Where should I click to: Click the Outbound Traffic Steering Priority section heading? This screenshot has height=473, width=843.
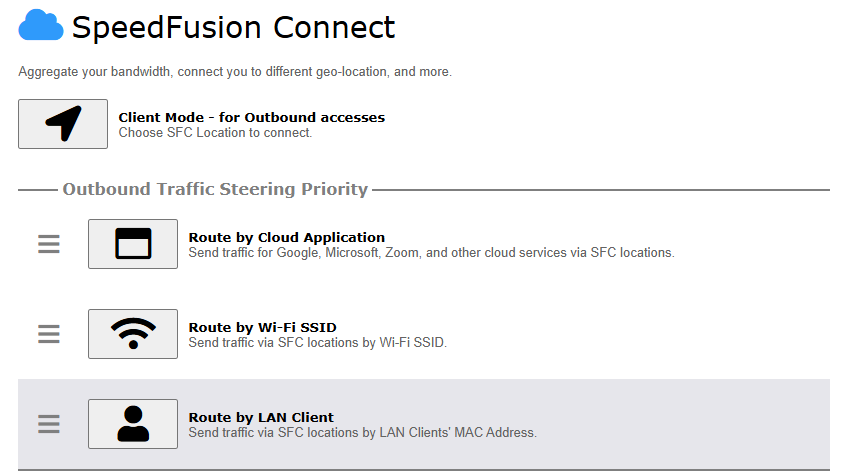click(x=215, y=189)
